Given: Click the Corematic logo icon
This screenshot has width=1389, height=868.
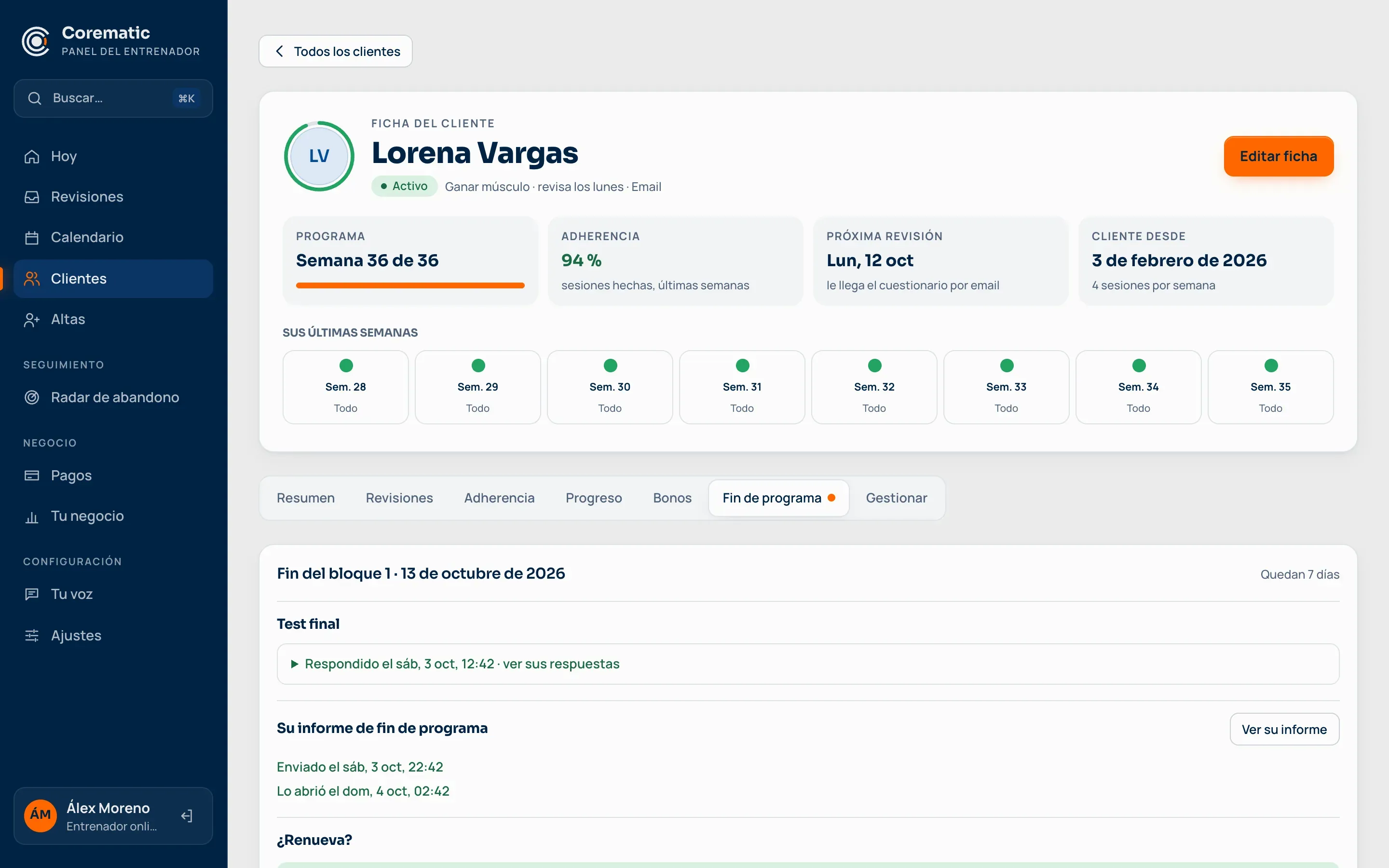Looking at the screenshot, I should tap(36, 41).
